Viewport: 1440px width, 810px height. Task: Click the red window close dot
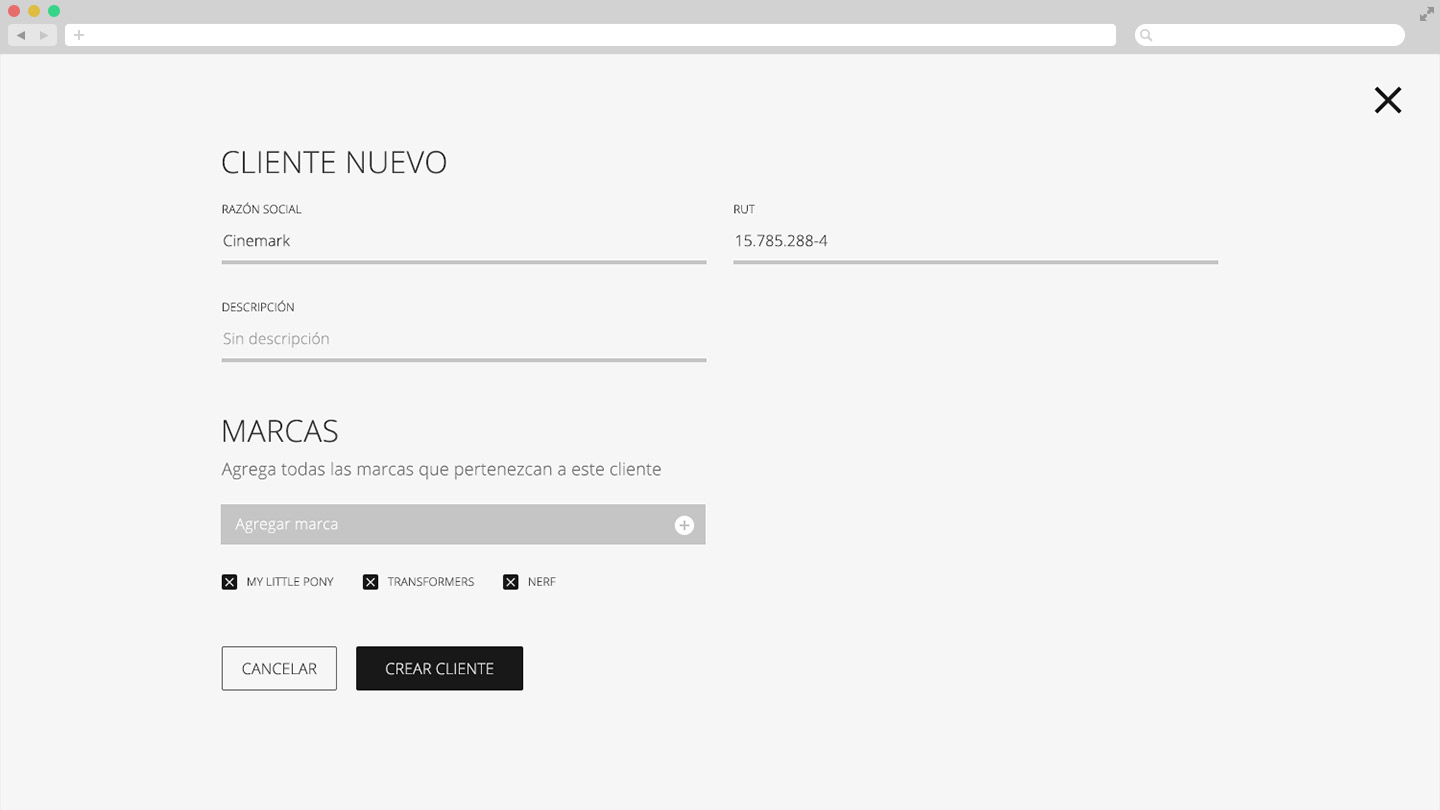click(x=14, y=11)
